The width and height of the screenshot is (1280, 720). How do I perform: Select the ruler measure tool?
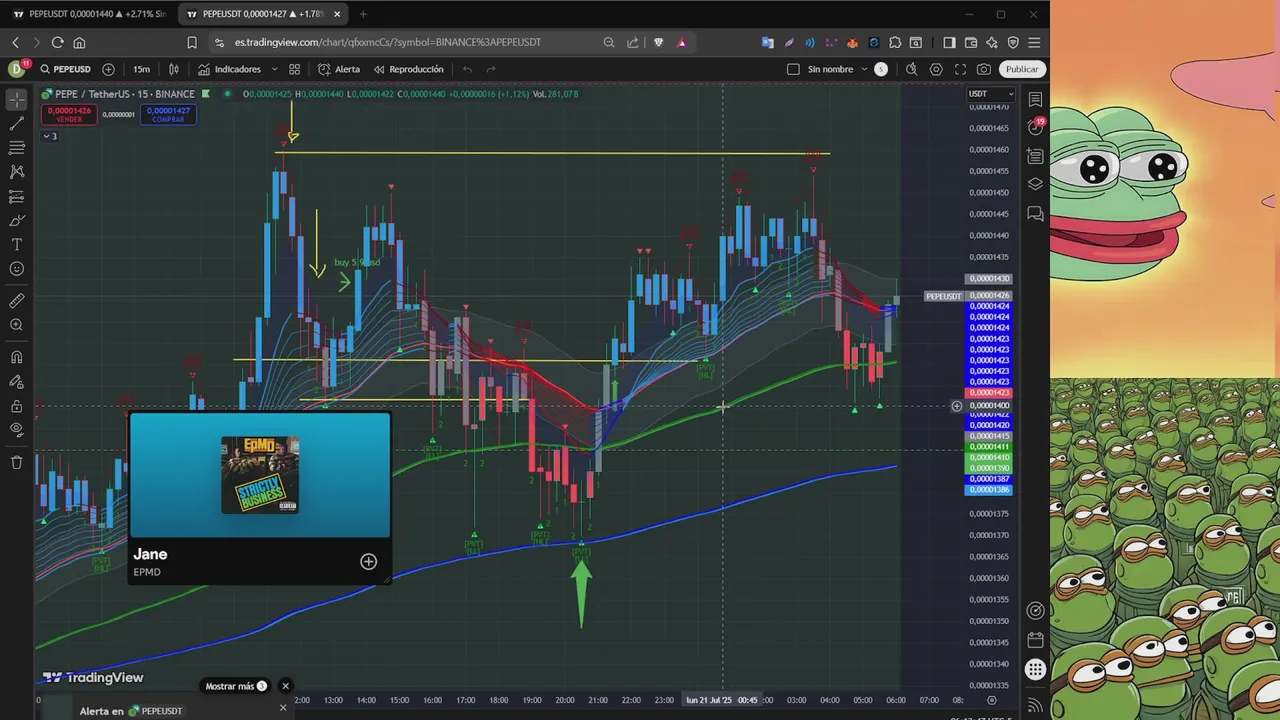pos(16,301)
